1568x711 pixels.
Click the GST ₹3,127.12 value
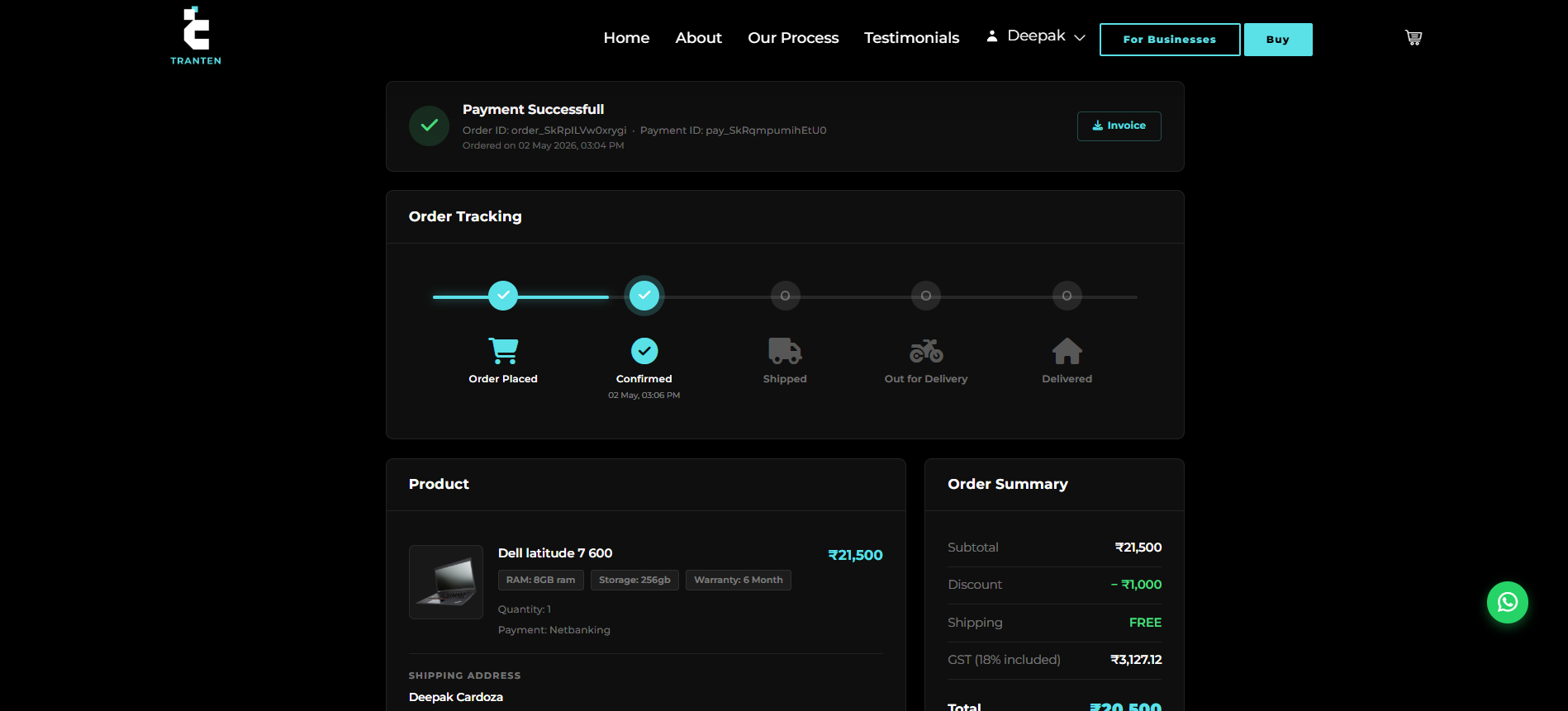1136,660
